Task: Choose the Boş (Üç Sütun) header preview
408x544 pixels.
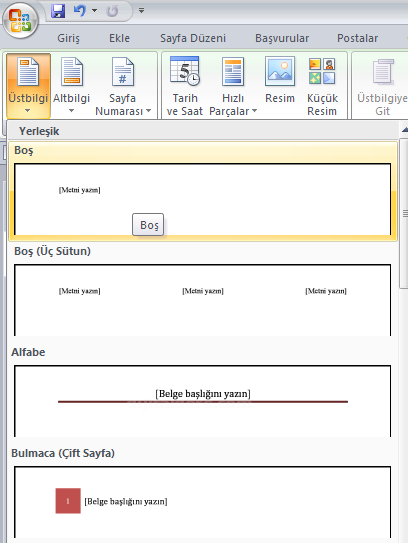Action: (x=203, y=300)
